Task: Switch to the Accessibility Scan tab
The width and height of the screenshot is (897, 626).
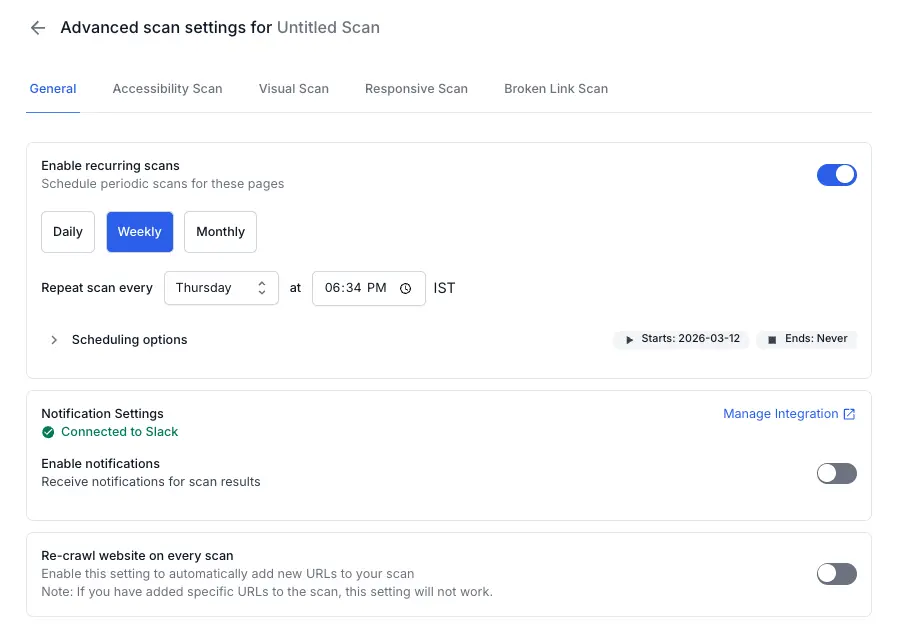Action: pyautogui.click(x=167, y=88)
